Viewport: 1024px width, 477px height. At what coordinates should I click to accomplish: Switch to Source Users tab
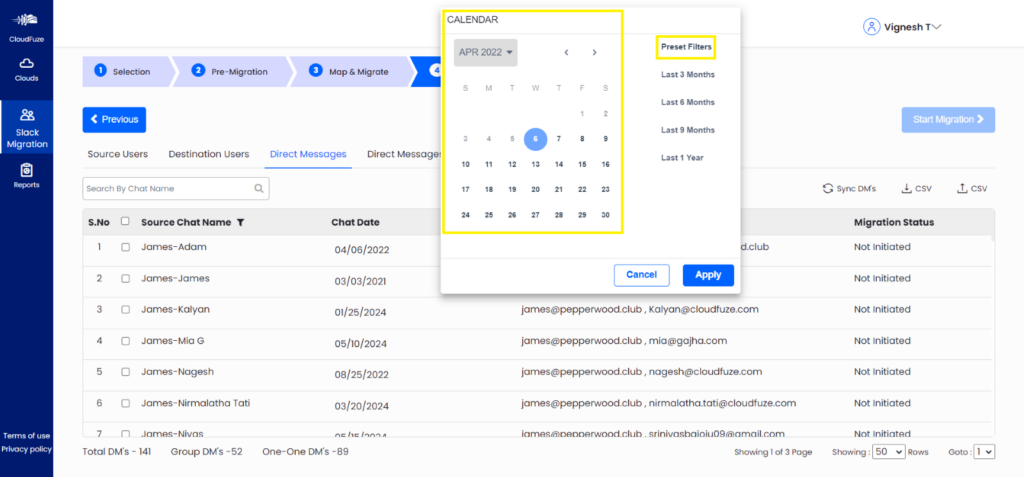[x=118, y=154]
